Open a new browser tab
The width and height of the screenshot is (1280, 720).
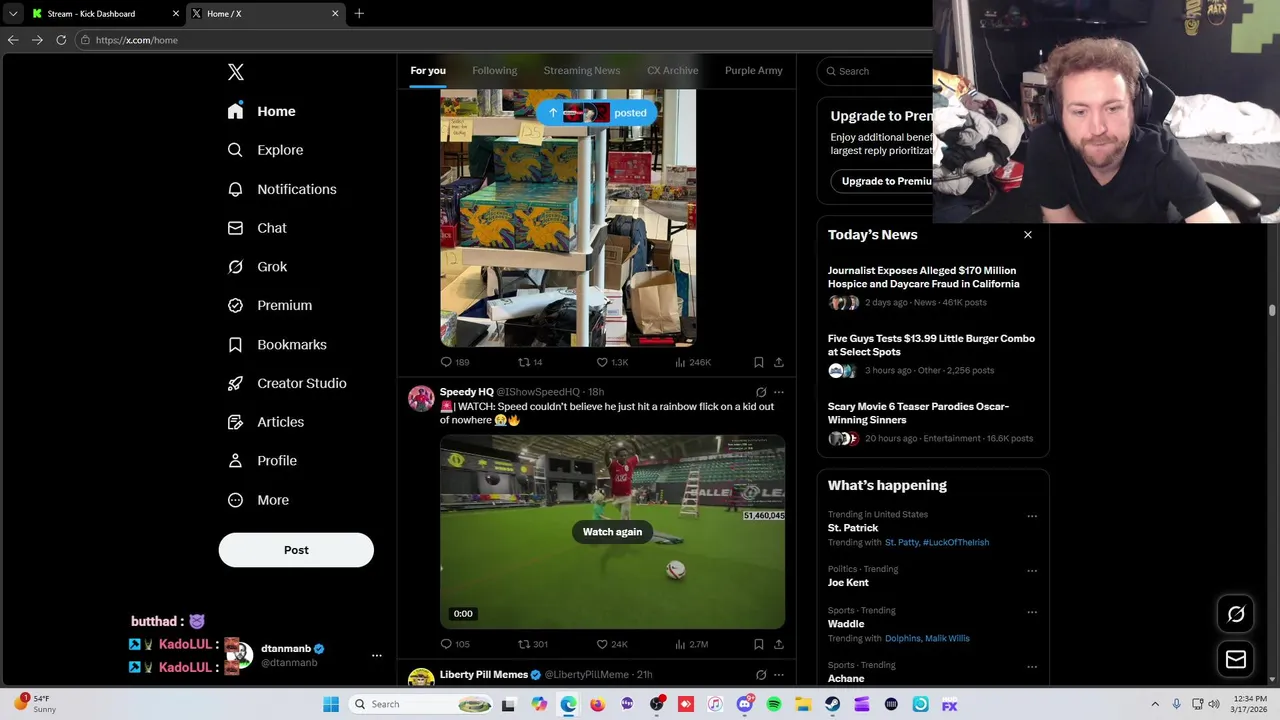359,14
